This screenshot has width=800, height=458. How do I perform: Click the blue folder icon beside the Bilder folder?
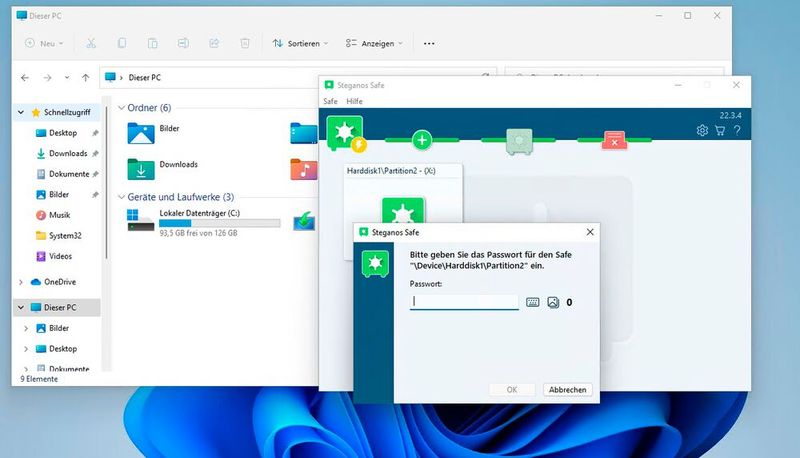coord(304,133)
